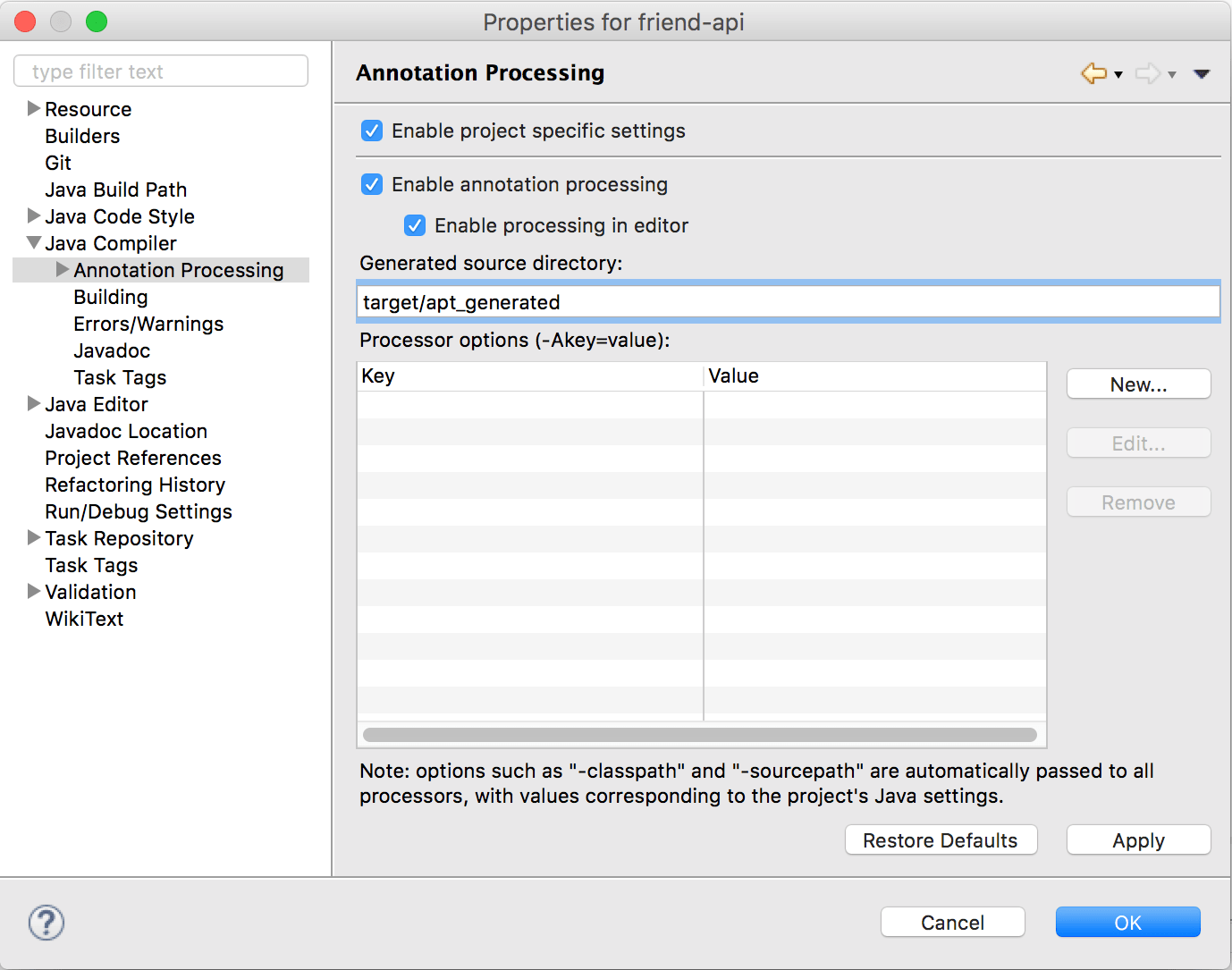1232x970 pixels.
Task: Disable annotation processing checkbox
Action: coord(372,184)
